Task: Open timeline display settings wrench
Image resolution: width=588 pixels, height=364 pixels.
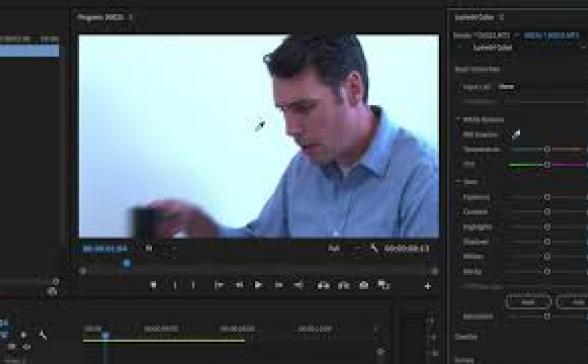Action: pos(43,335)
